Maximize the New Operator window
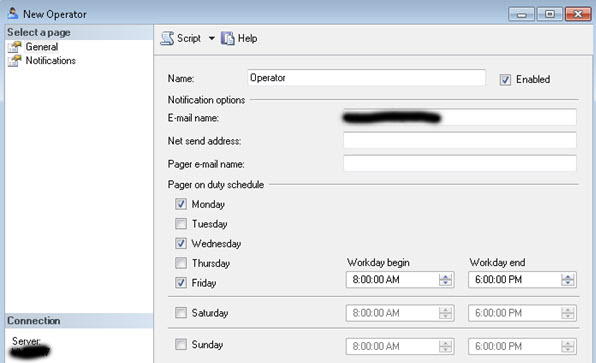Screen dimensions: 596x363 click(x=550, y=14)
